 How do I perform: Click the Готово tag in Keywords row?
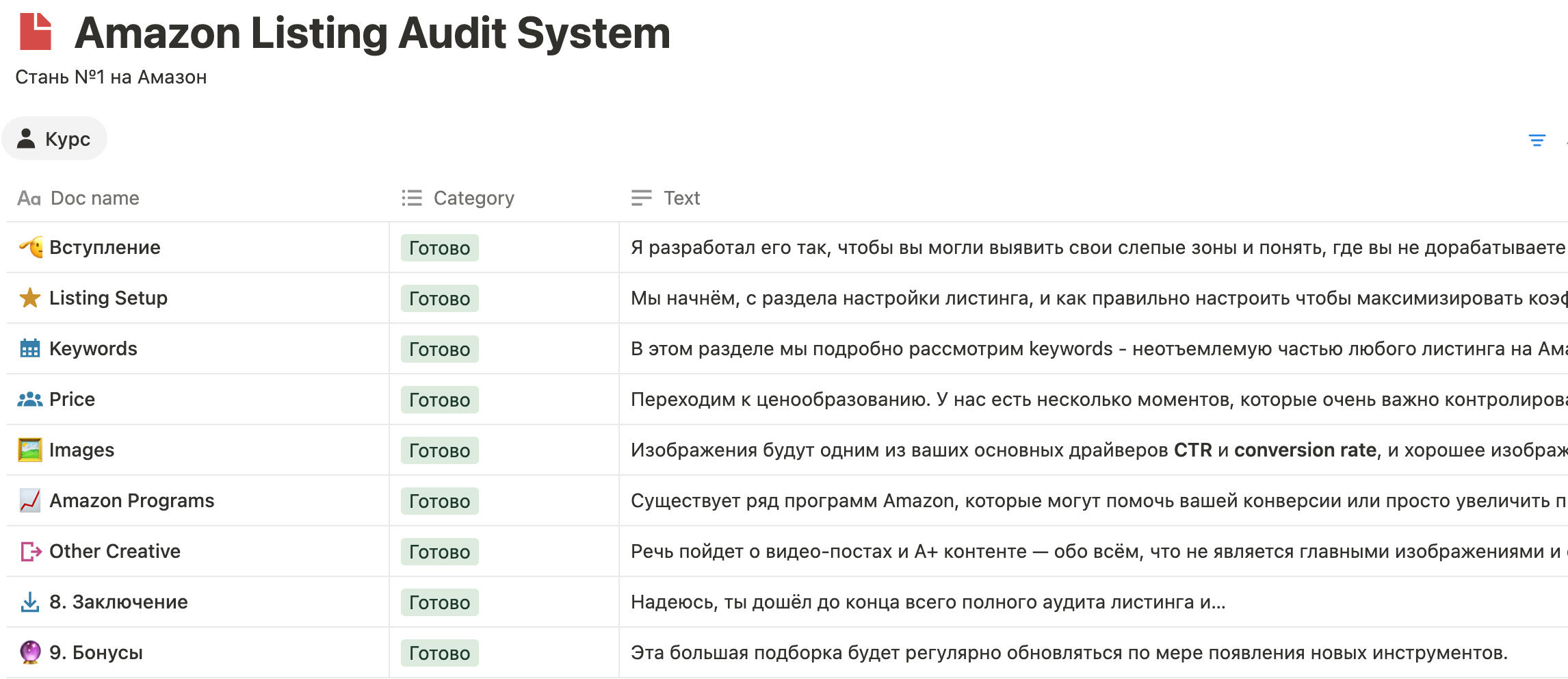[439, 349]
